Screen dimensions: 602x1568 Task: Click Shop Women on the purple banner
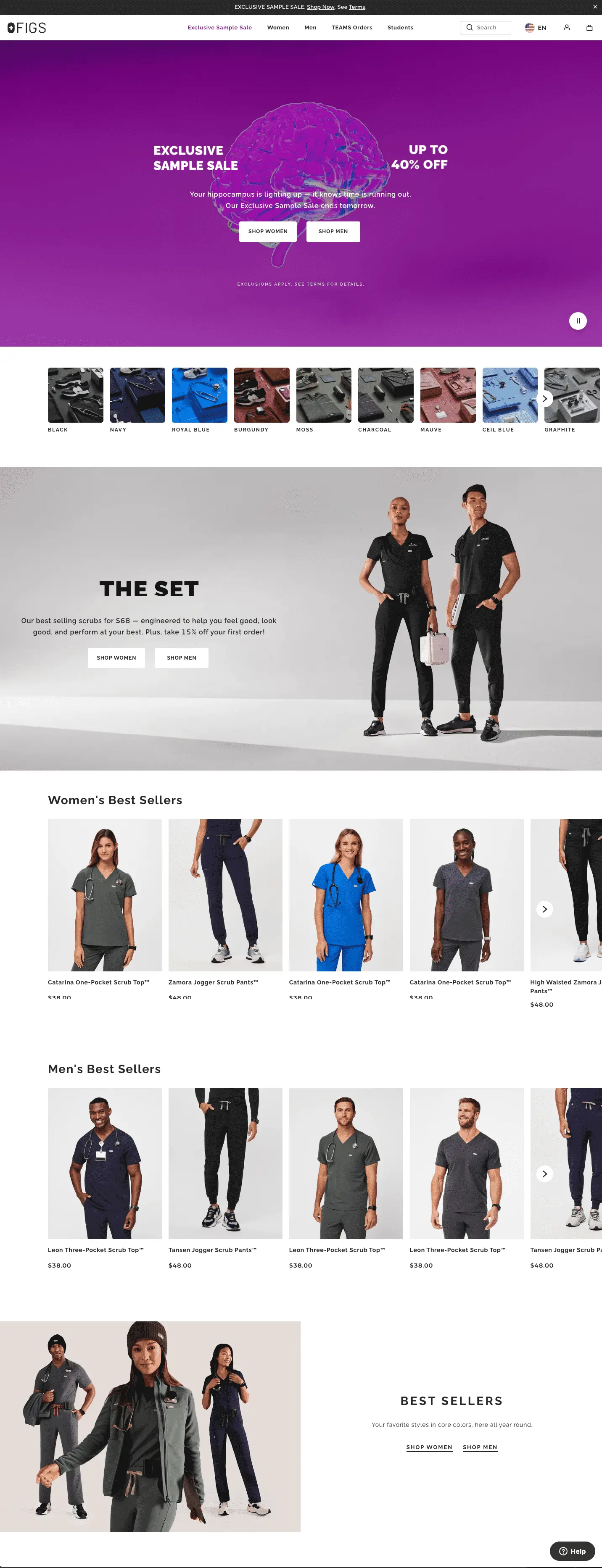pyautogui.click(x=267, y=232)
